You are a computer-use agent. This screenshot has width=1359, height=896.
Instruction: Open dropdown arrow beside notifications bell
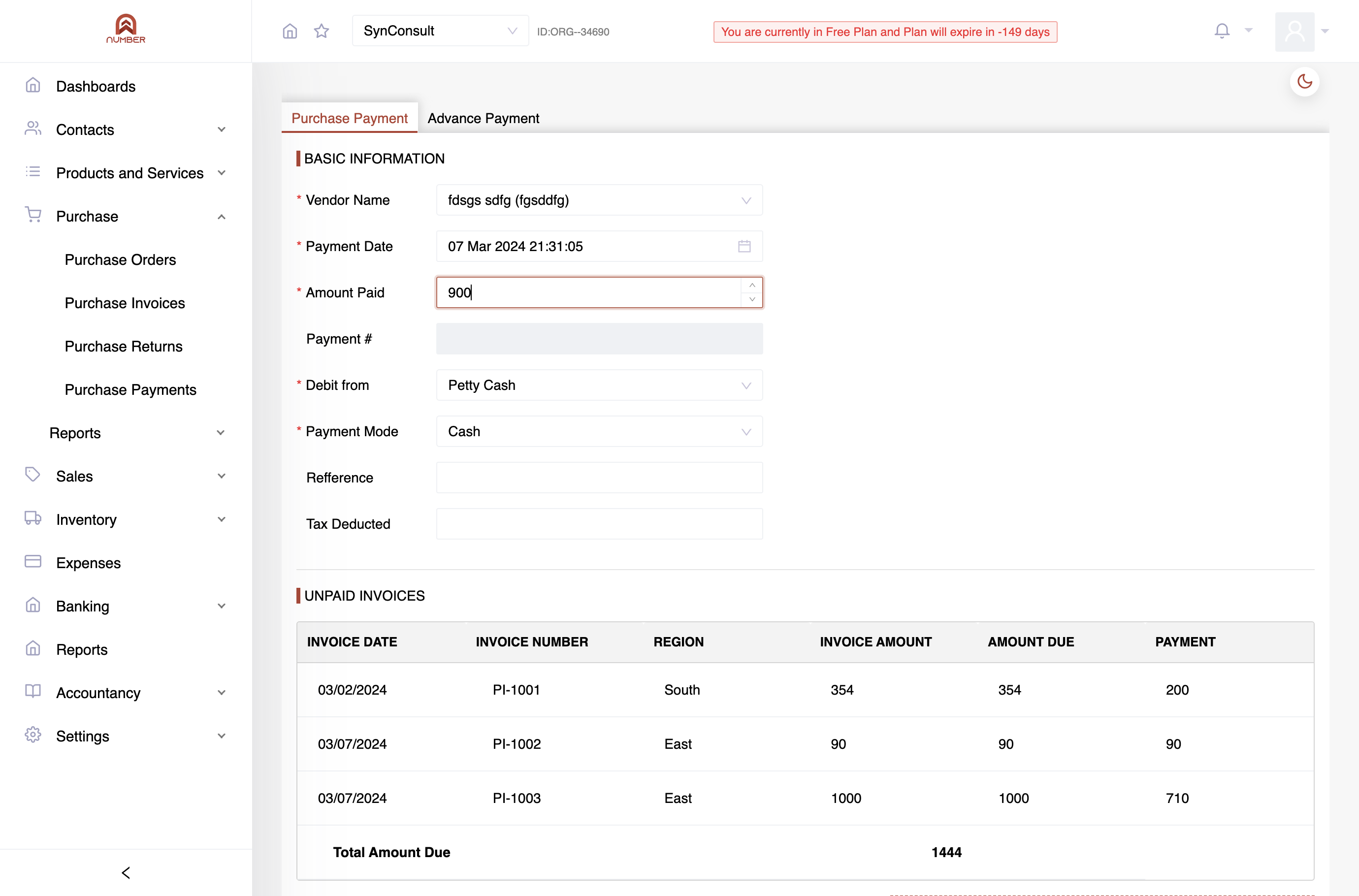(1249, 31)
